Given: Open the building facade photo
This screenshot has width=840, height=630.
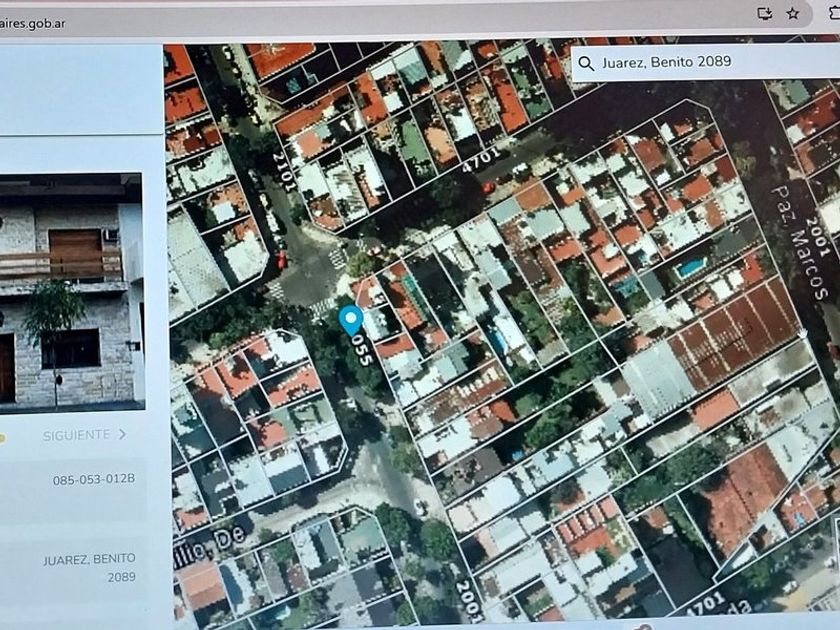Looking at the screenshot, I should click(71, 292).
